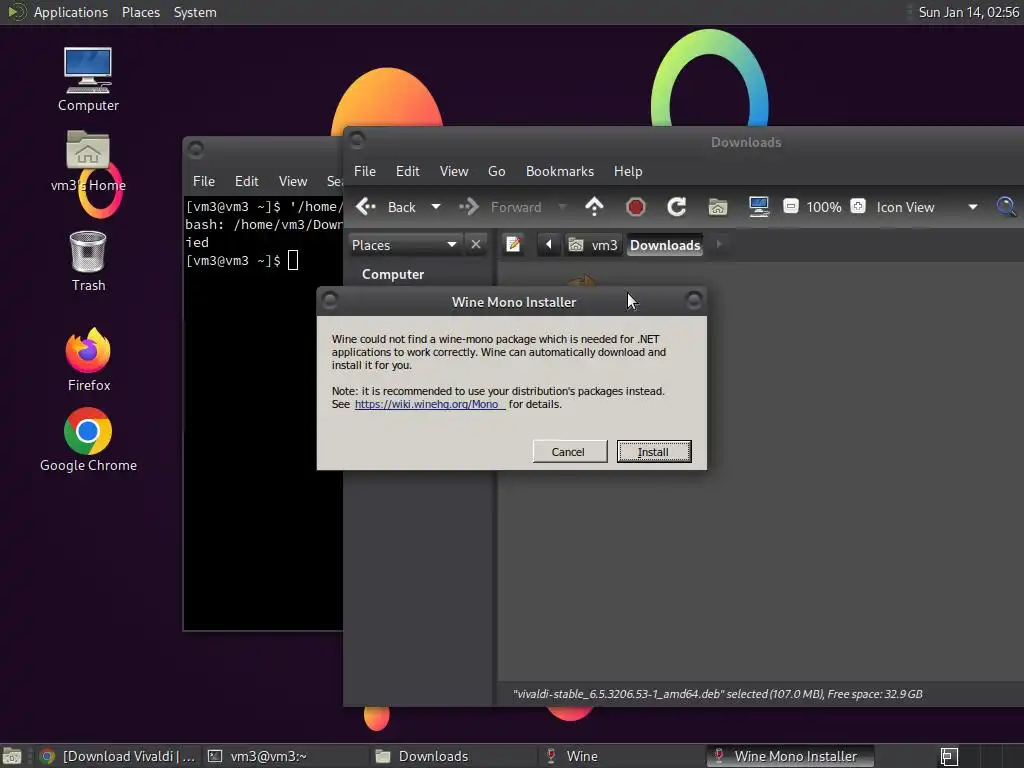Select the Firefox desktop icon
This screenshot has height=768, width=1024.
tap(88, 359)
